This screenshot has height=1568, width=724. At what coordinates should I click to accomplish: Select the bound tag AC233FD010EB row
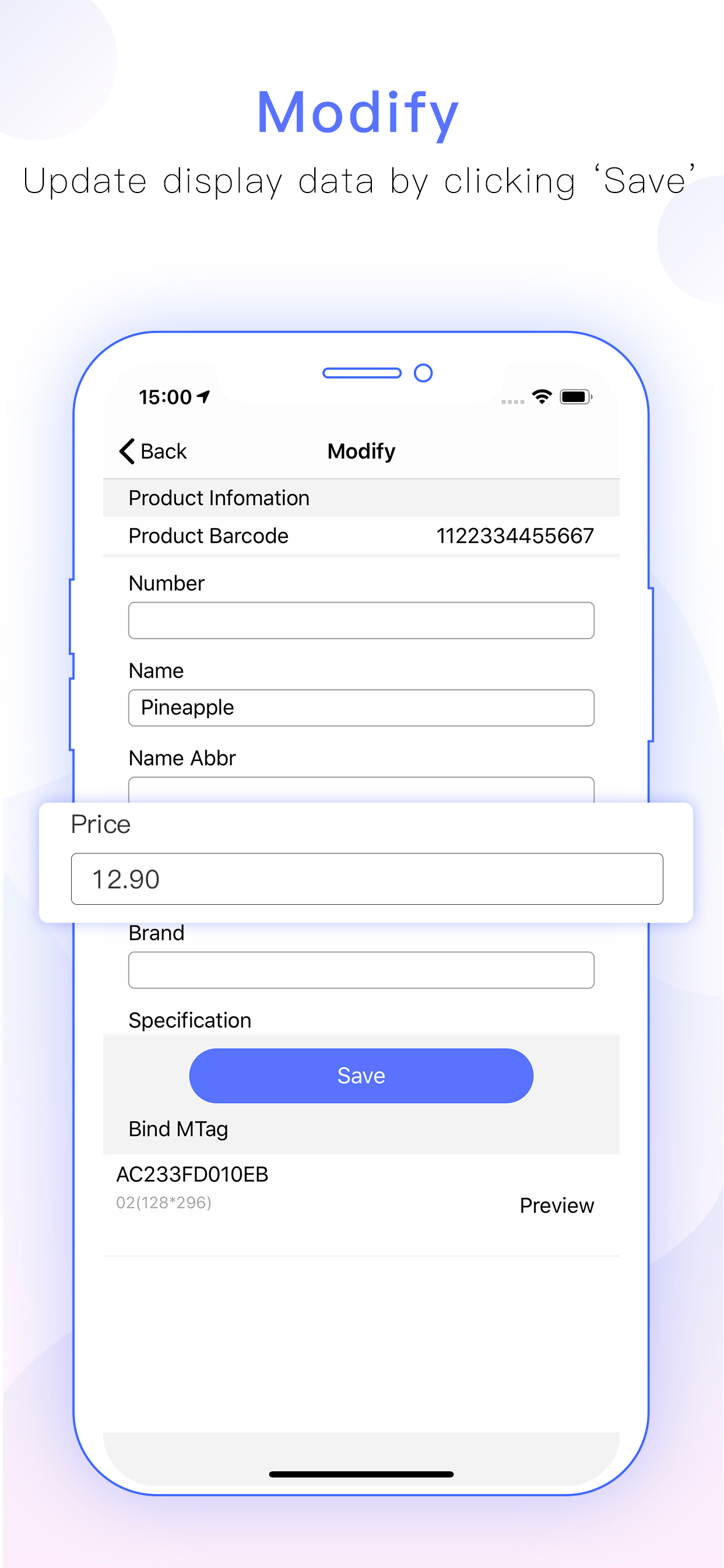click(x=194, y=1174)
